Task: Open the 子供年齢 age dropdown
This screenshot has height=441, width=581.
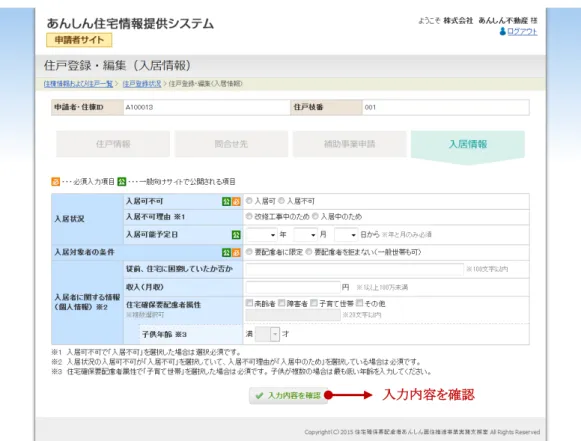Action: pos(267,334)
